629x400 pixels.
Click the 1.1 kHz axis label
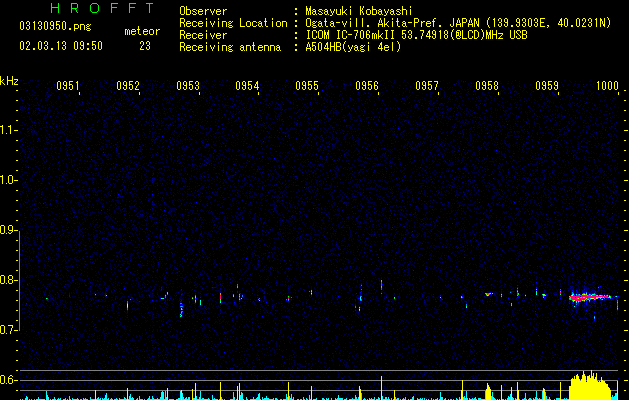click(8, 130)
